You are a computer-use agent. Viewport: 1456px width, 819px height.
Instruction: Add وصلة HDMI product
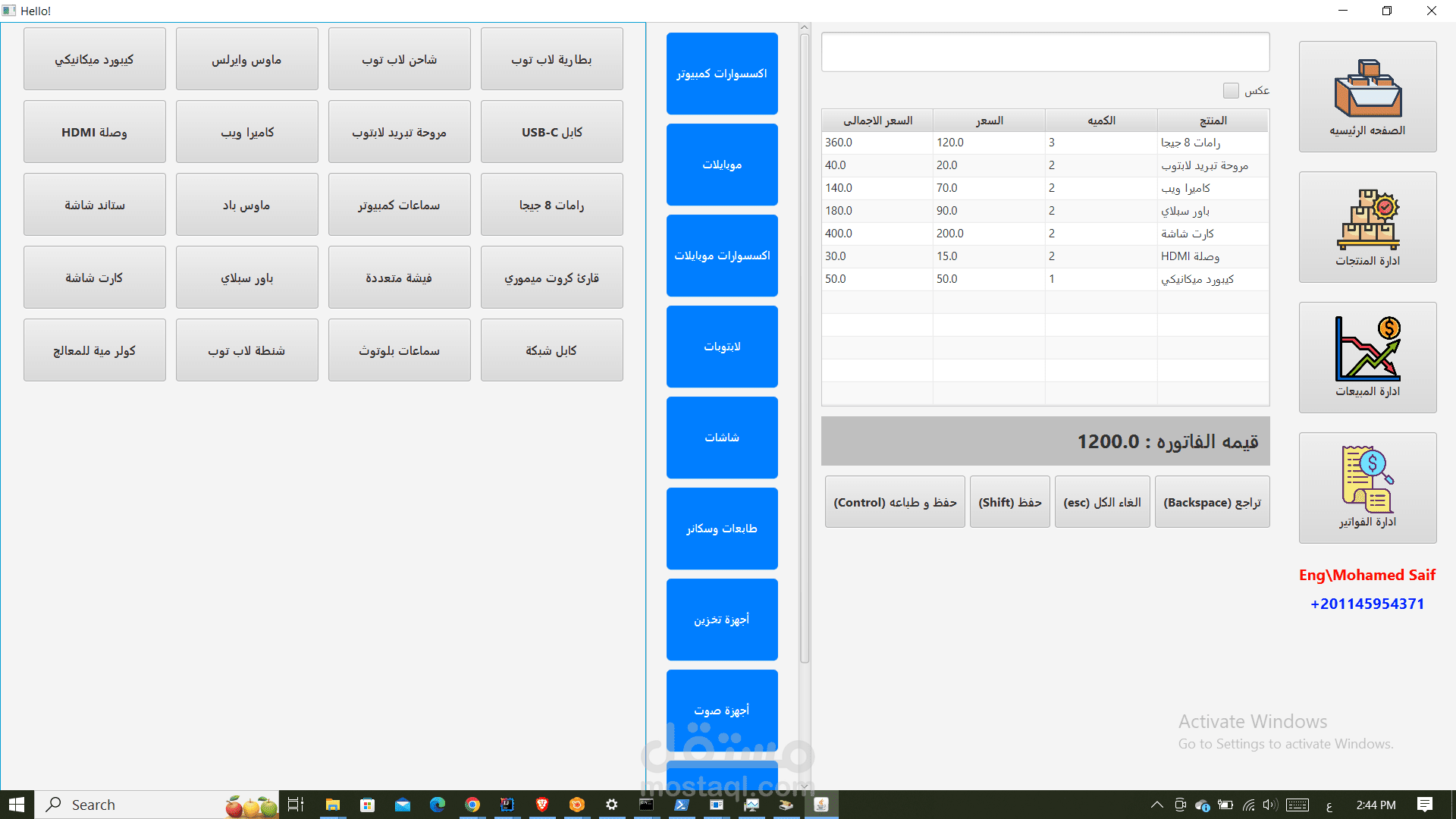click(x=95, y=132)
